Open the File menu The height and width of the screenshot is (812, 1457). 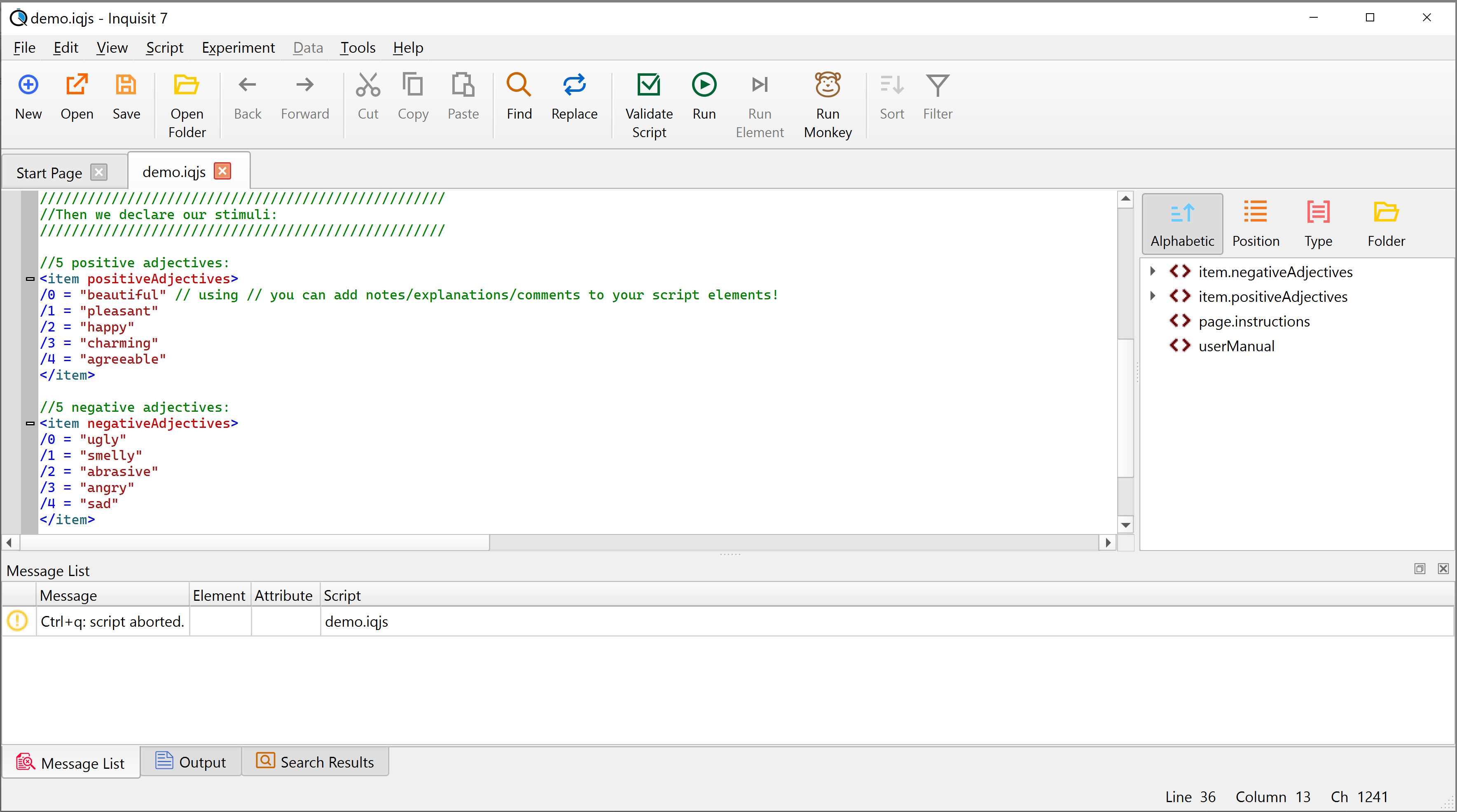[x=24, y=48]
